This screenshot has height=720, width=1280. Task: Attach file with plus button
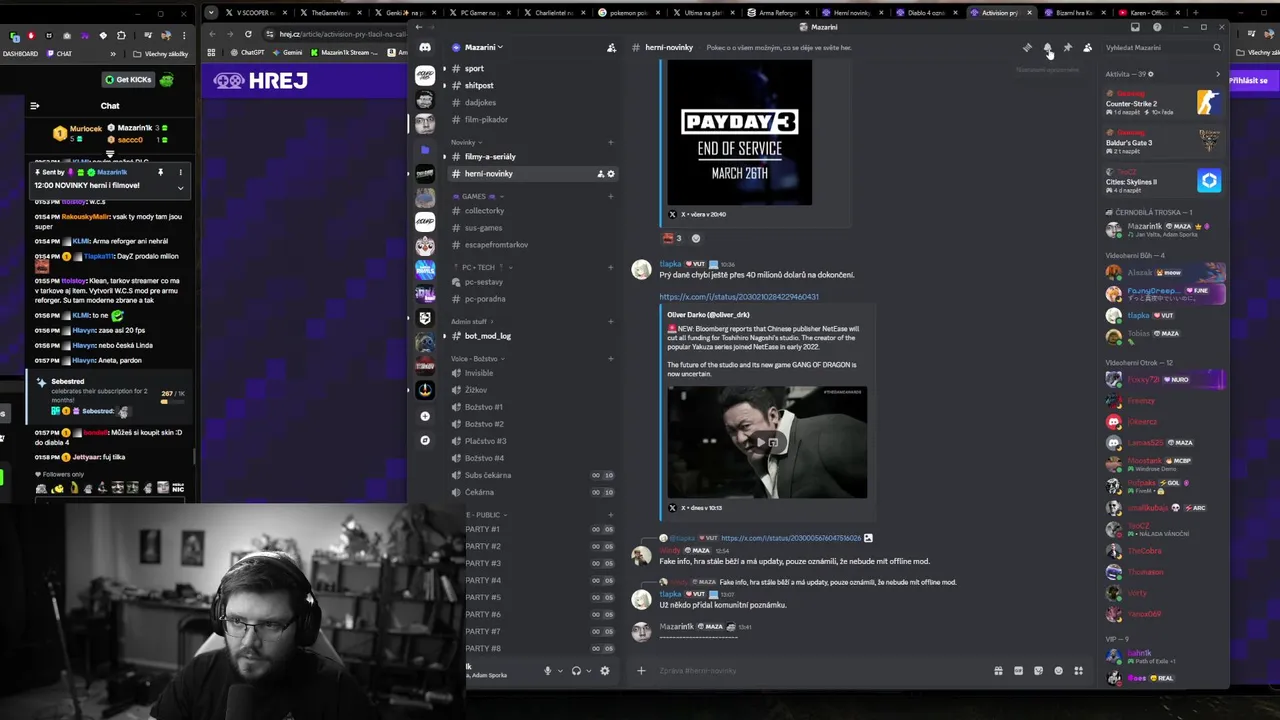click(x=641, y=670)
